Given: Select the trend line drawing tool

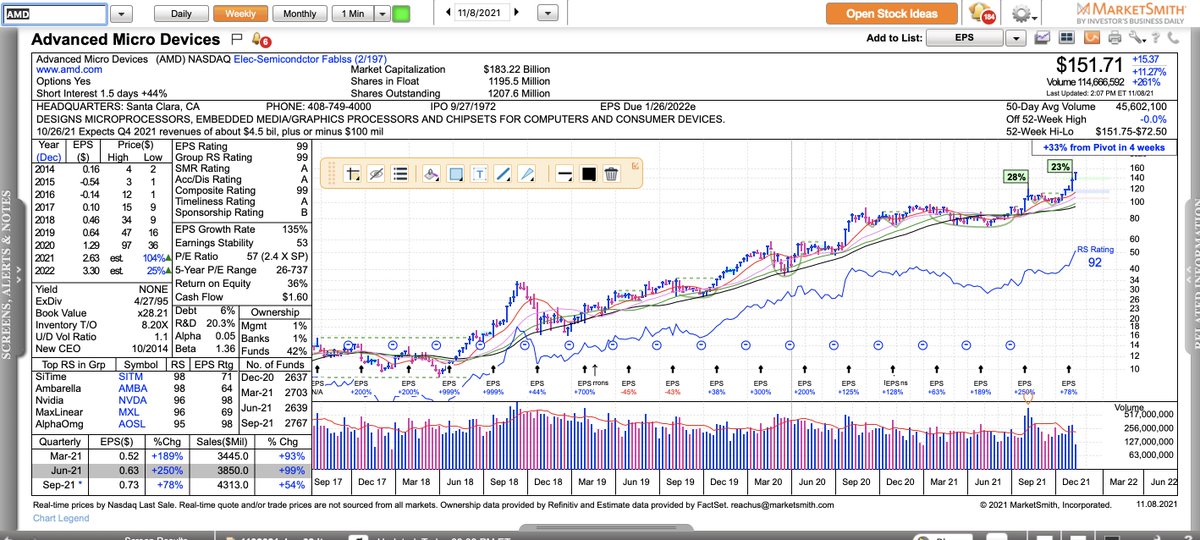Looking at the screenshot, I should (x=503, y=173).
